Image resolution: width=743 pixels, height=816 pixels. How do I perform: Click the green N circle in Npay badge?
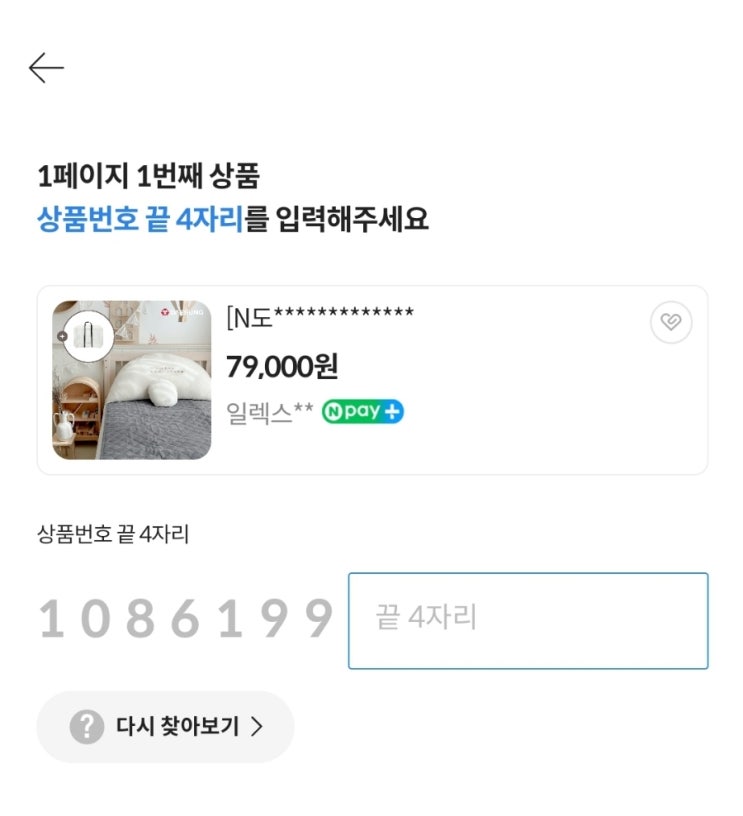pos(333,412)
